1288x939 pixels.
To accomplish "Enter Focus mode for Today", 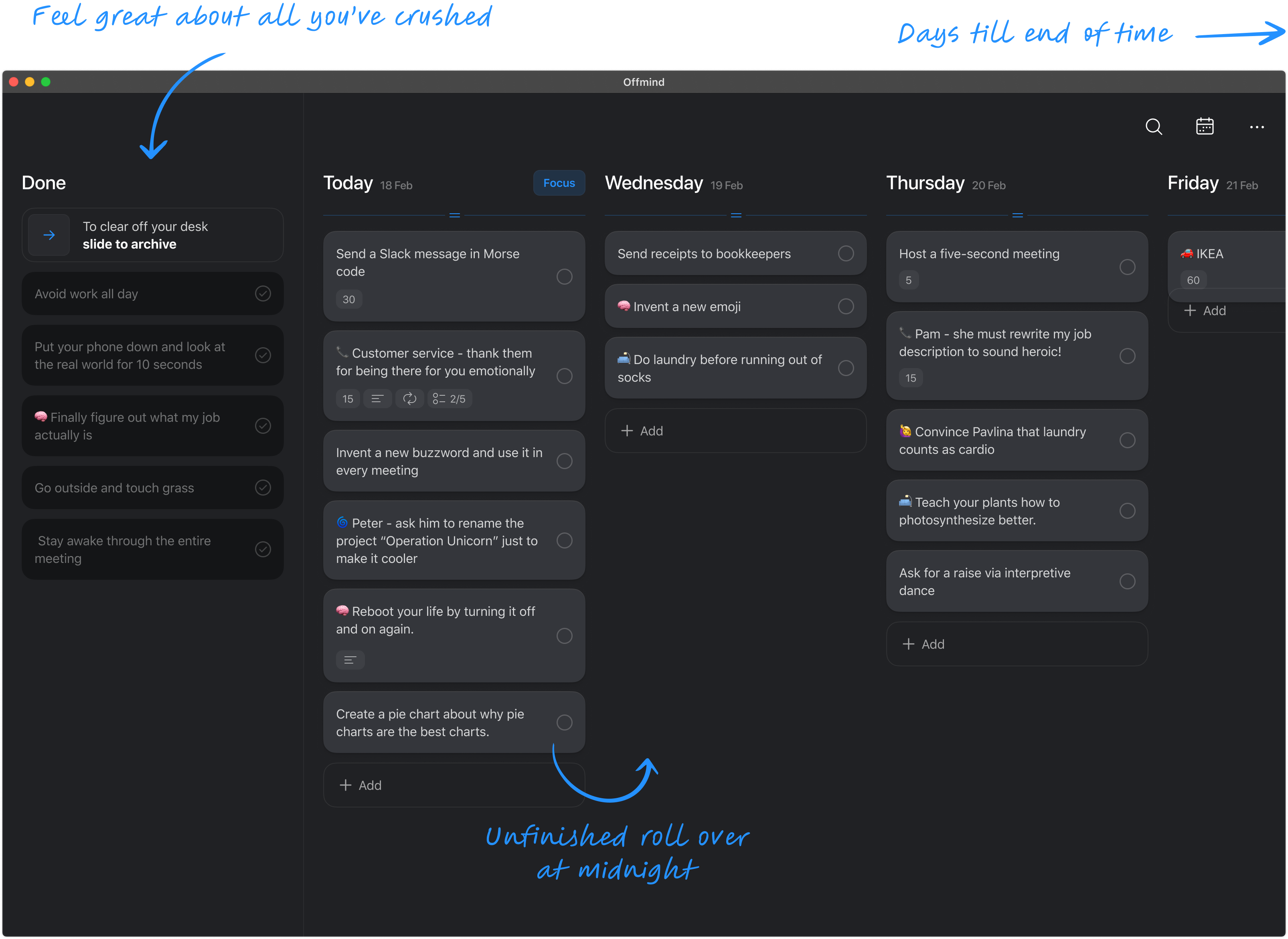I will click(559, 182).
